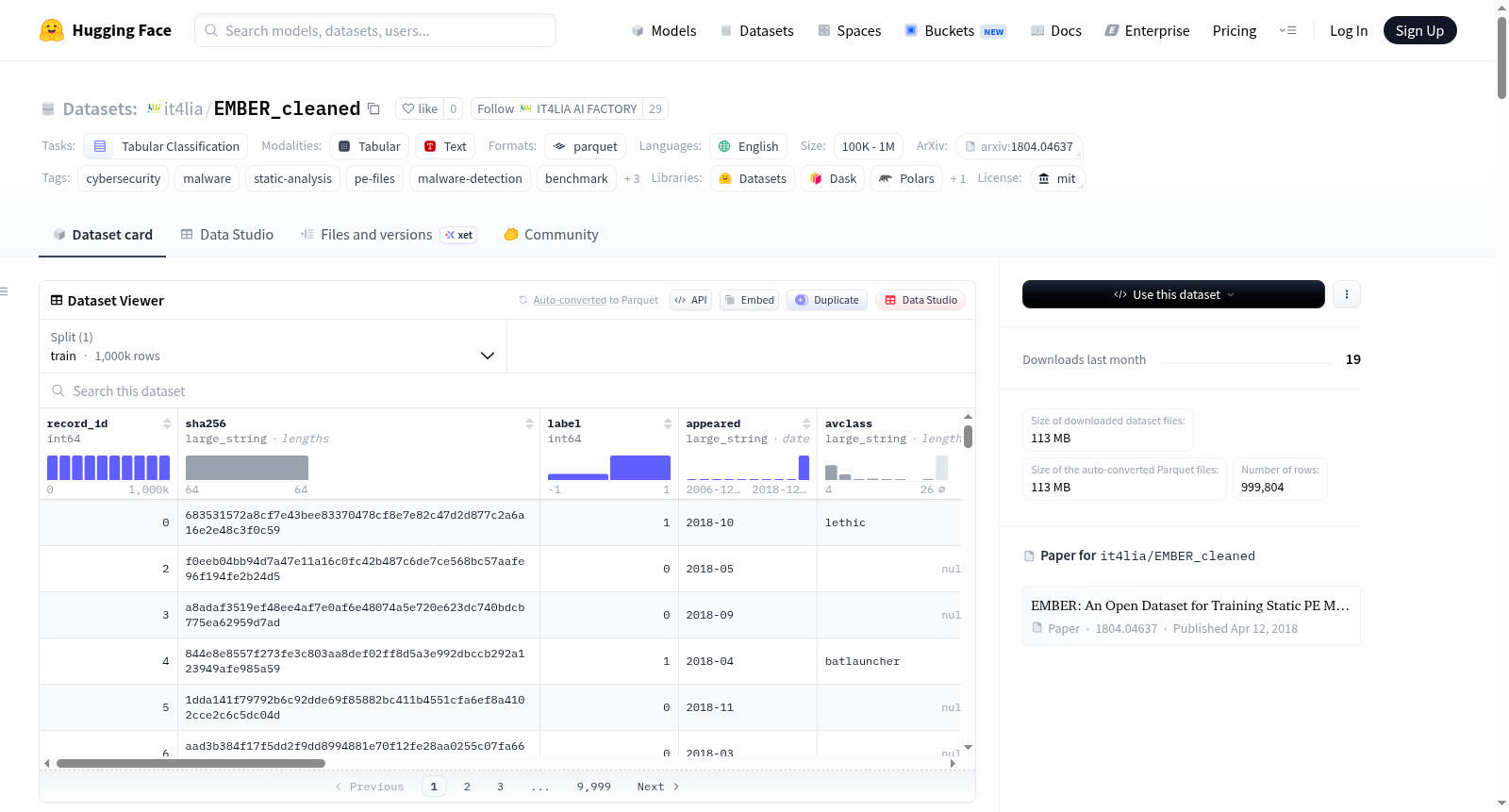Expand the +3 more tags

(x=632, y=178)
